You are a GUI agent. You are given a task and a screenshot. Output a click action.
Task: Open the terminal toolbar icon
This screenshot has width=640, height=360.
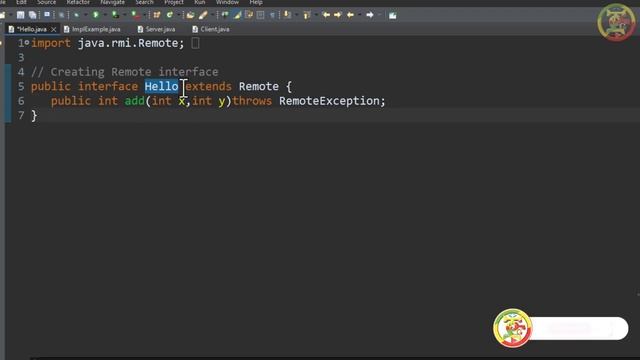pos(47,15)
